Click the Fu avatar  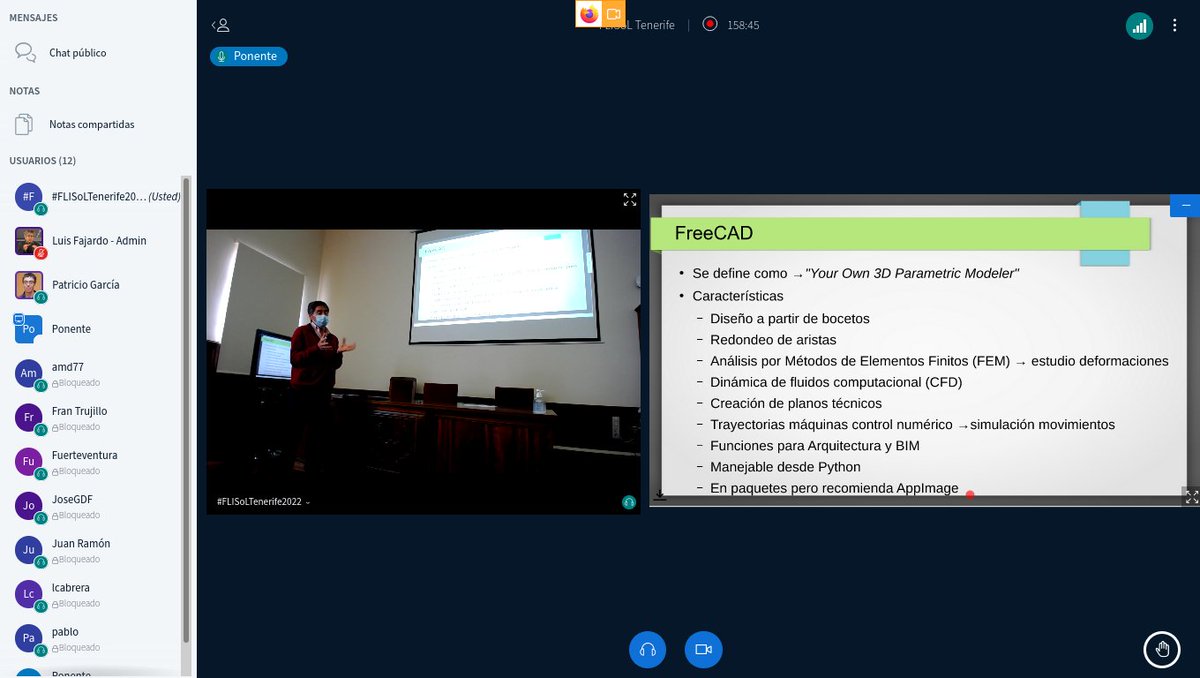(29, 461)
